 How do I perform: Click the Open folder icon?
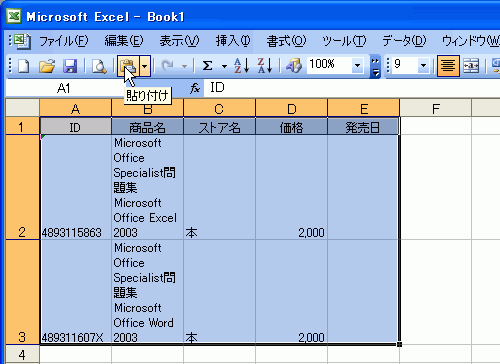[47, 66]
